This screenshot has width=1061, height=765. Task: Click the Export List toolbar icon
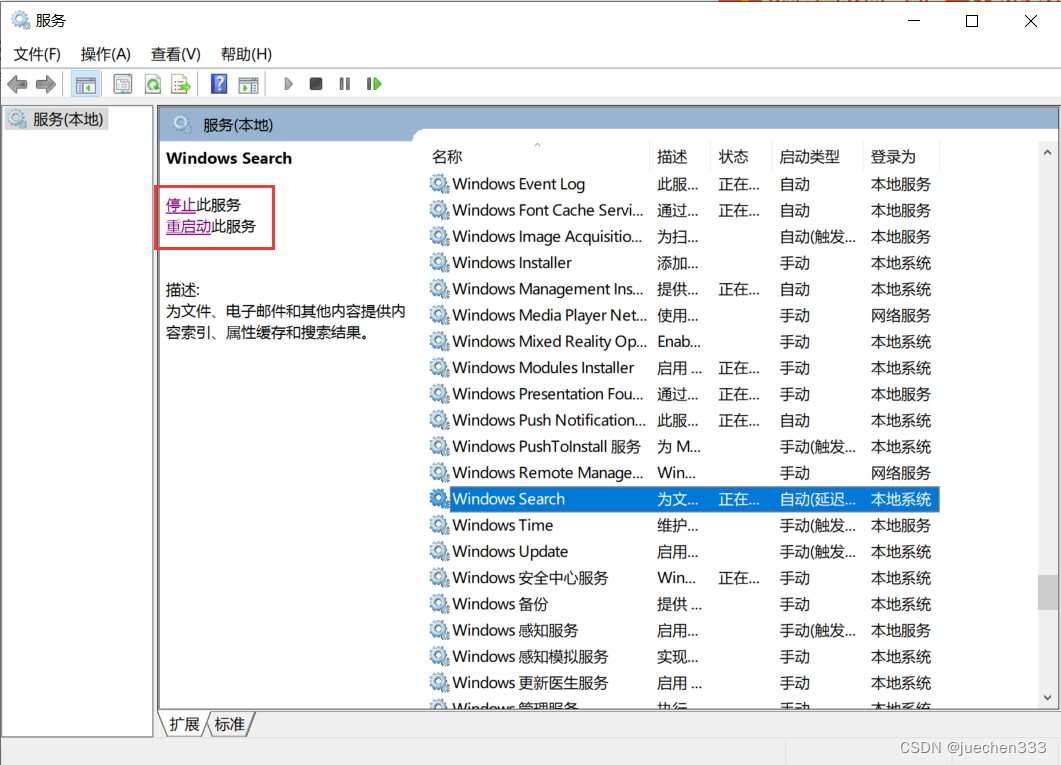[181, 85]
